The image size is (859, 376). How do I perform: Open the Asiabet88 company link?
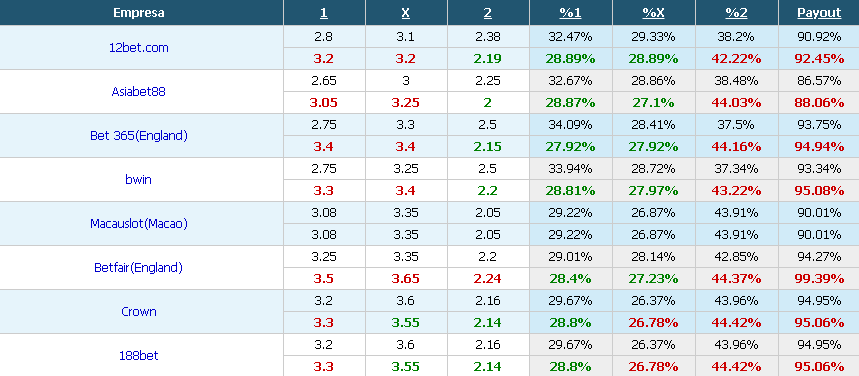coord(139,92)
